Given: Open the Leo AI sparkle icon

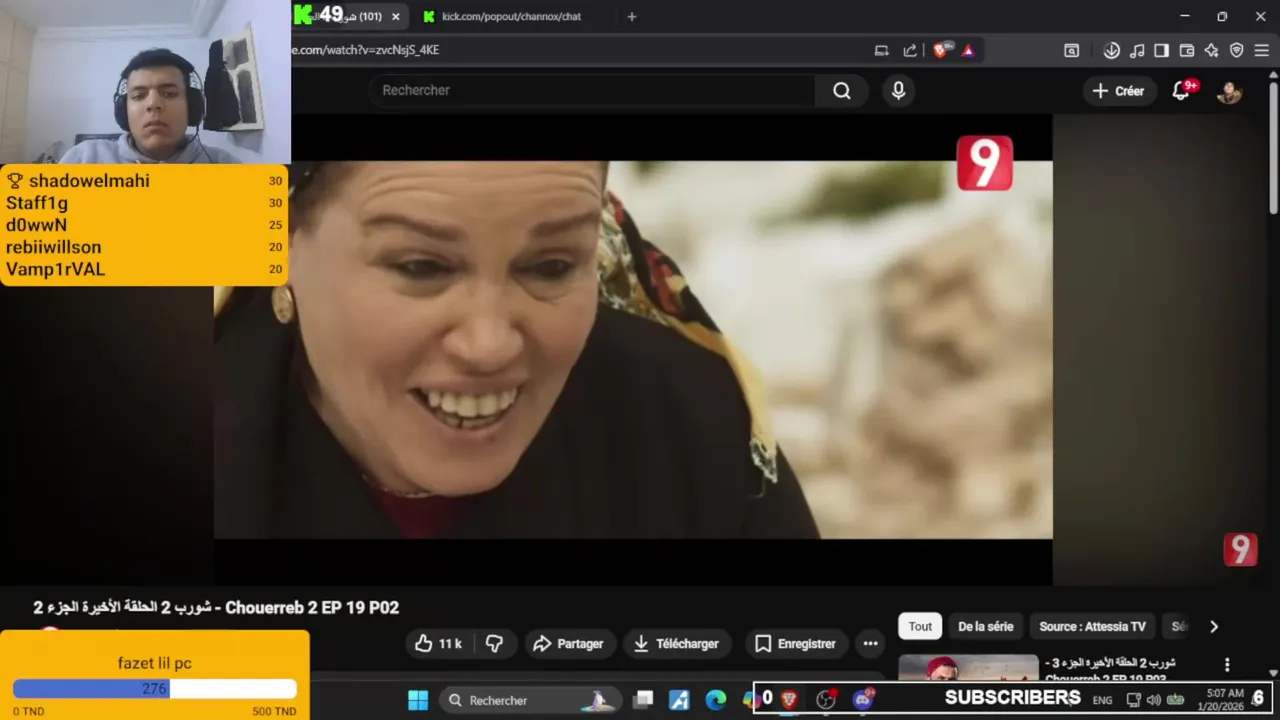Looking at the screenshot, I should (1211, 50).
